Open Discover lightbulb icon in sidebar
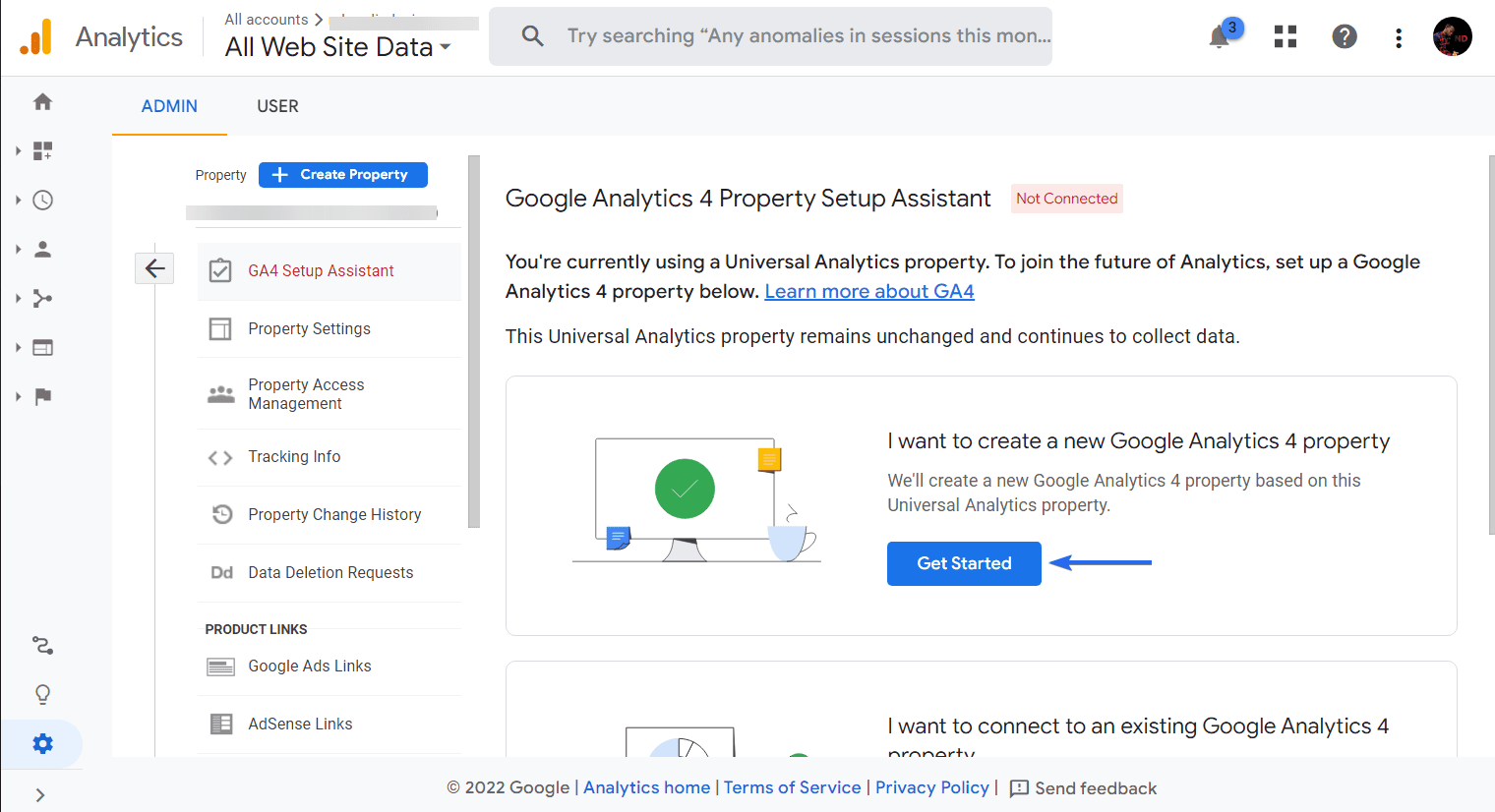Screen dimensions: 1495x812 pyautogui.click(x=42, y=694)
